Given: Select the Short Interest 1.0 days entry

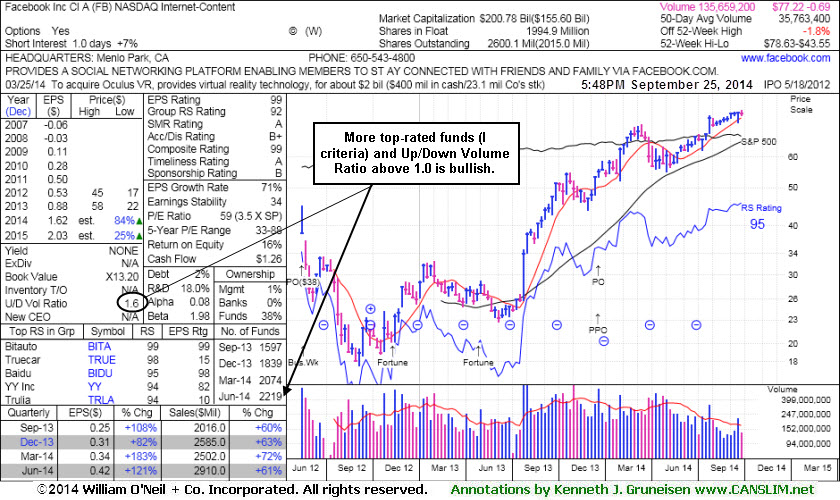Looking at the screenshot, I should coord(71,44).
